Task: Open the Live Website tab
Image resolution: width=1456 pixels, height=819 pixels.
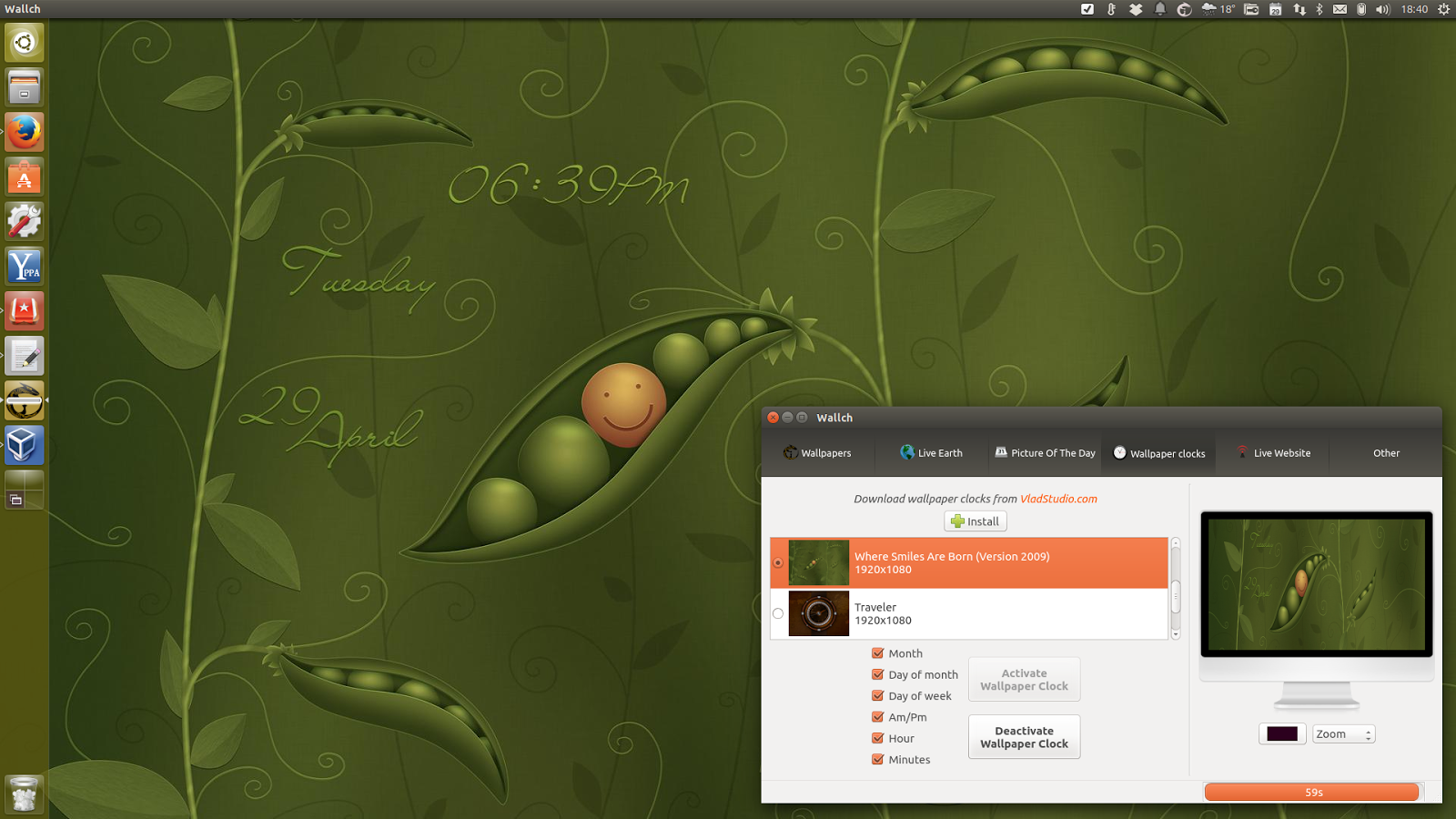Action: coord(1273,453)
